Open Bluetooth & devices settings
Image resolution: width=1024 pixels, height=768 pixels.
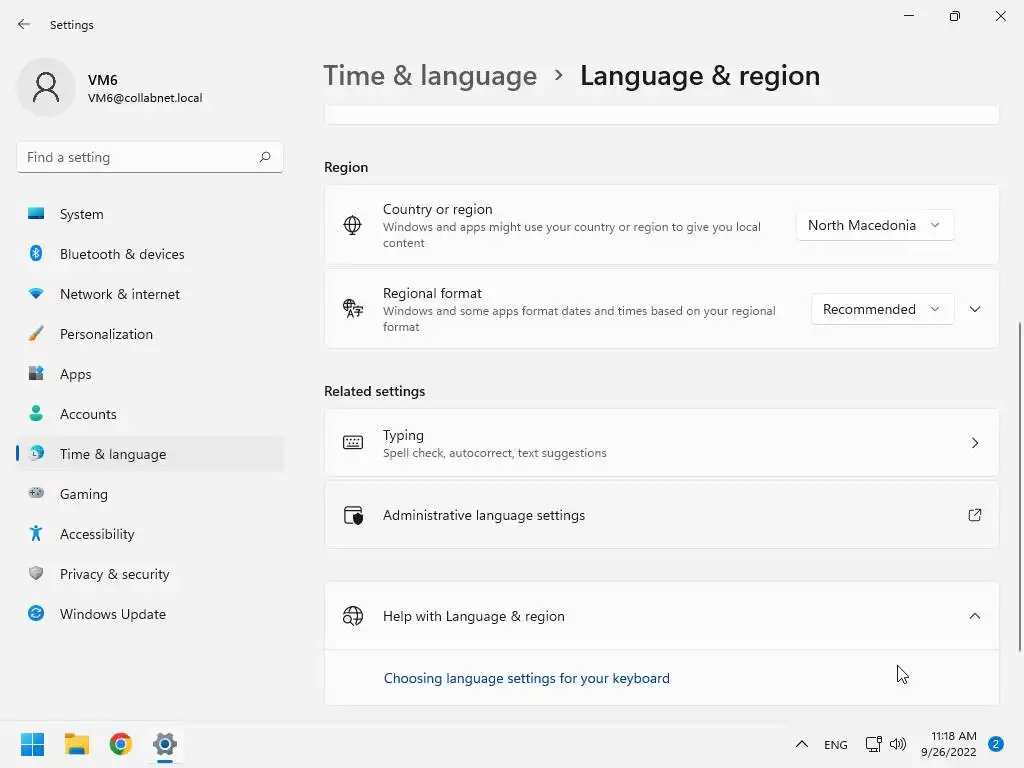point(122,254)
